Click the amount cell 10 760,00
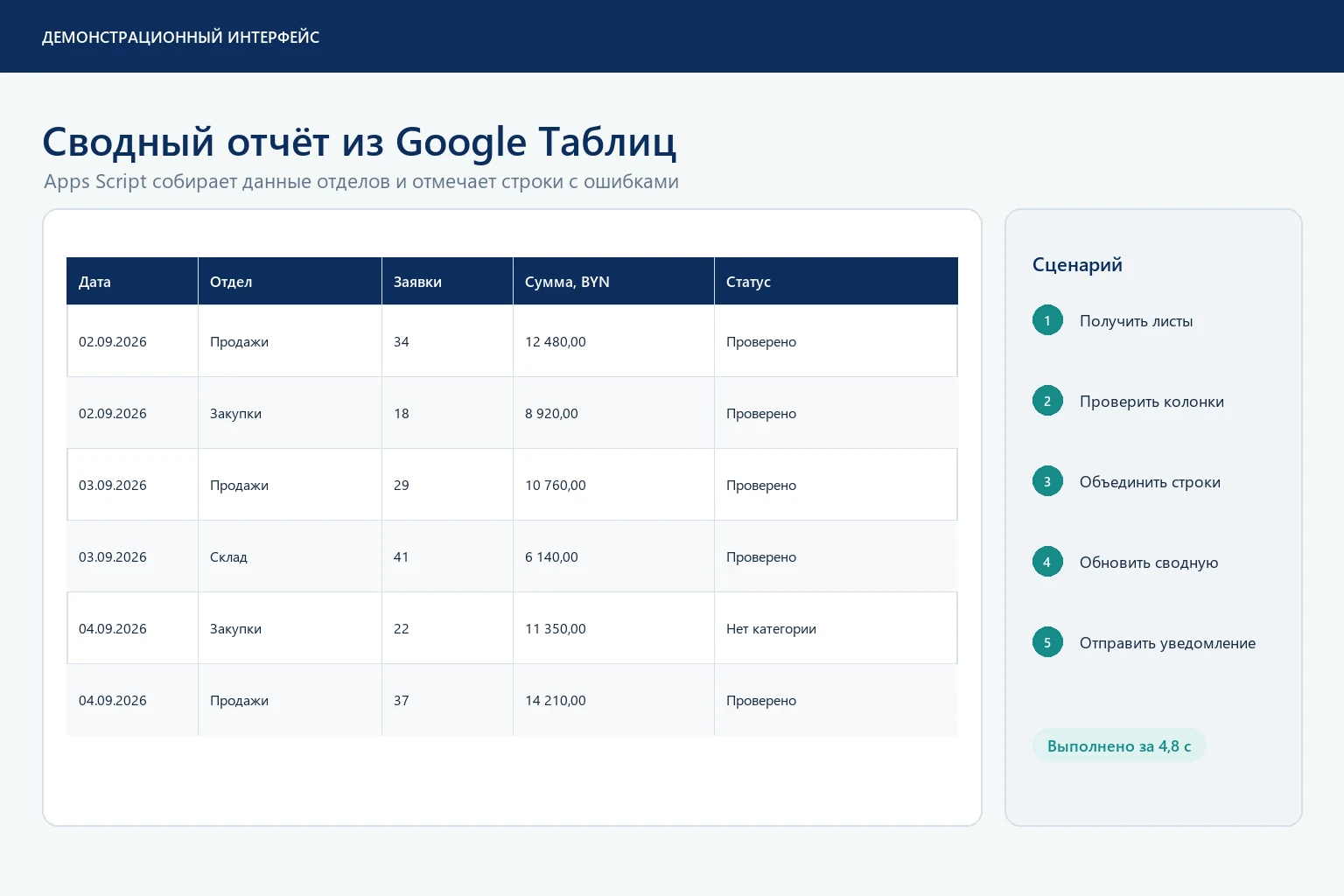This screenshot has height=896, width=1344. tap(613, 485)
